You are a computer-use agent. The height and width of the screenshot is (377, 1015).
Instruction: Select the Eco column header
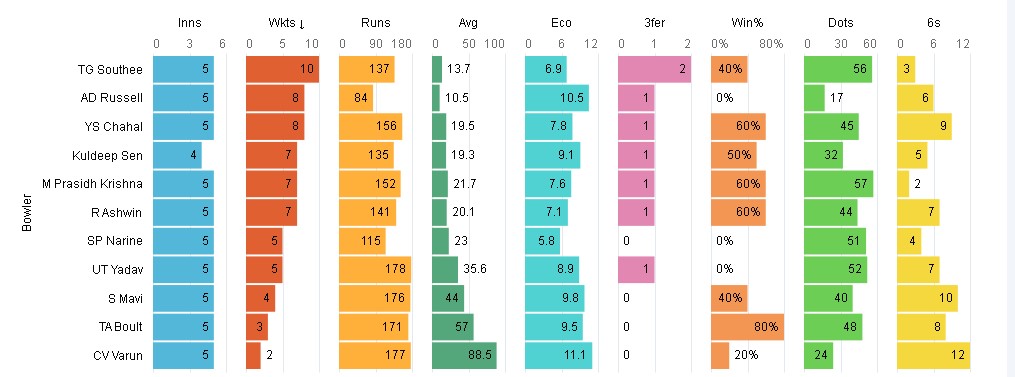561,23
